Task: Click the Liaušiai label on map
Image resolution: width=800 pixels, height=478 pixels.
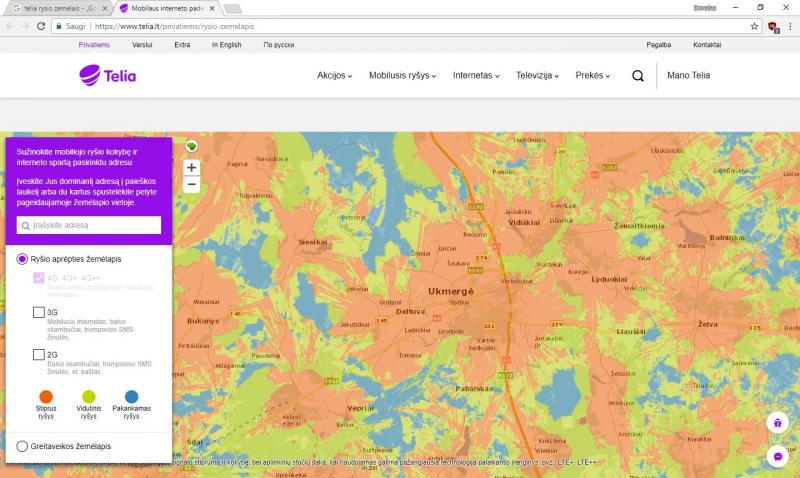Action: [x=631, y=332]
